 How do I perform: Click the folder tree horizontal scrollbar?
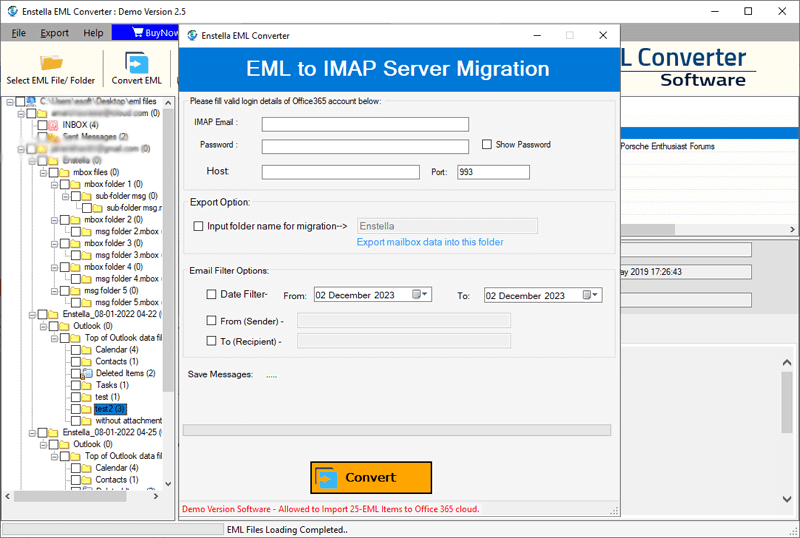pos(70,496)
